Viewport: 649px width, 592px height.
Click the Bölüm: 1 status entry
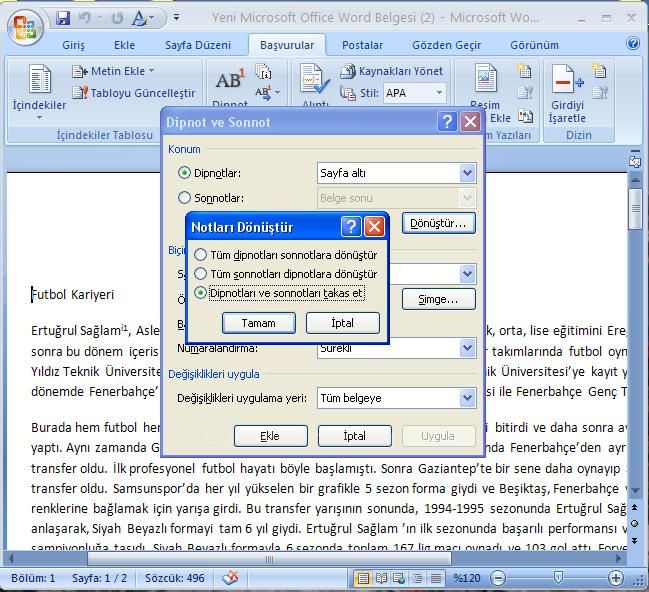click(x=33, y=578)
